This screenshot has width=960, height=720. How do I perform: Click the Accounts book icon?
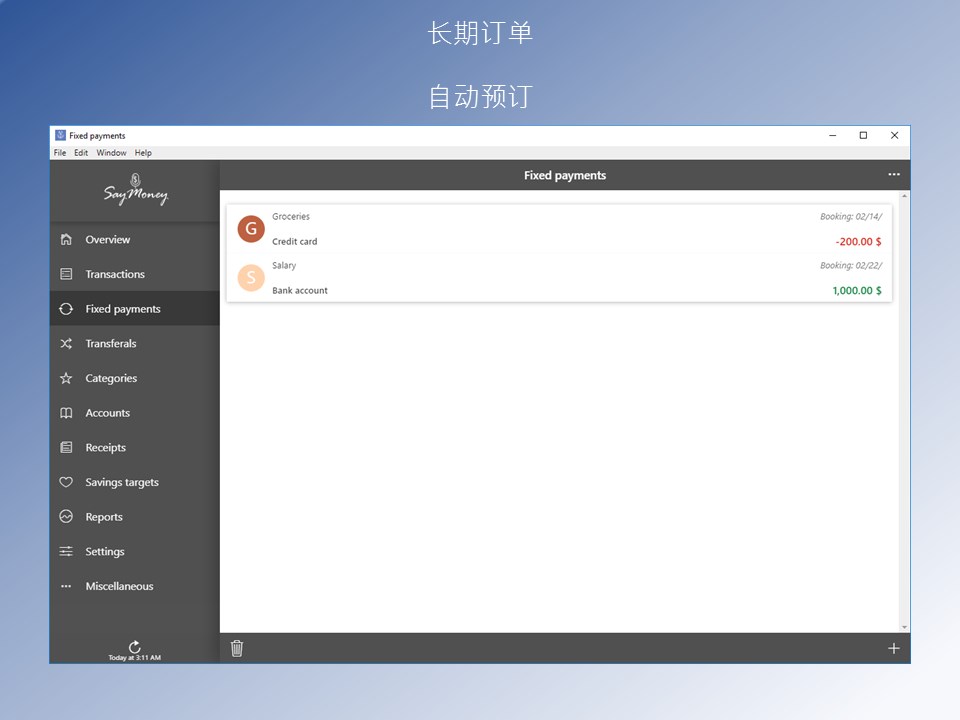66,413
